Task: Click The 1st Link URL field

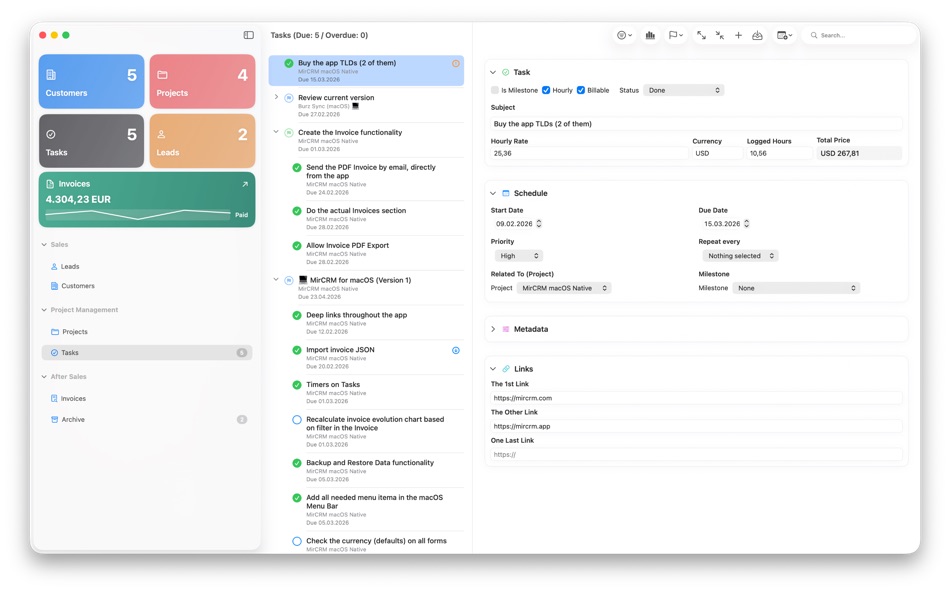Action: click(x=696, y=398)
